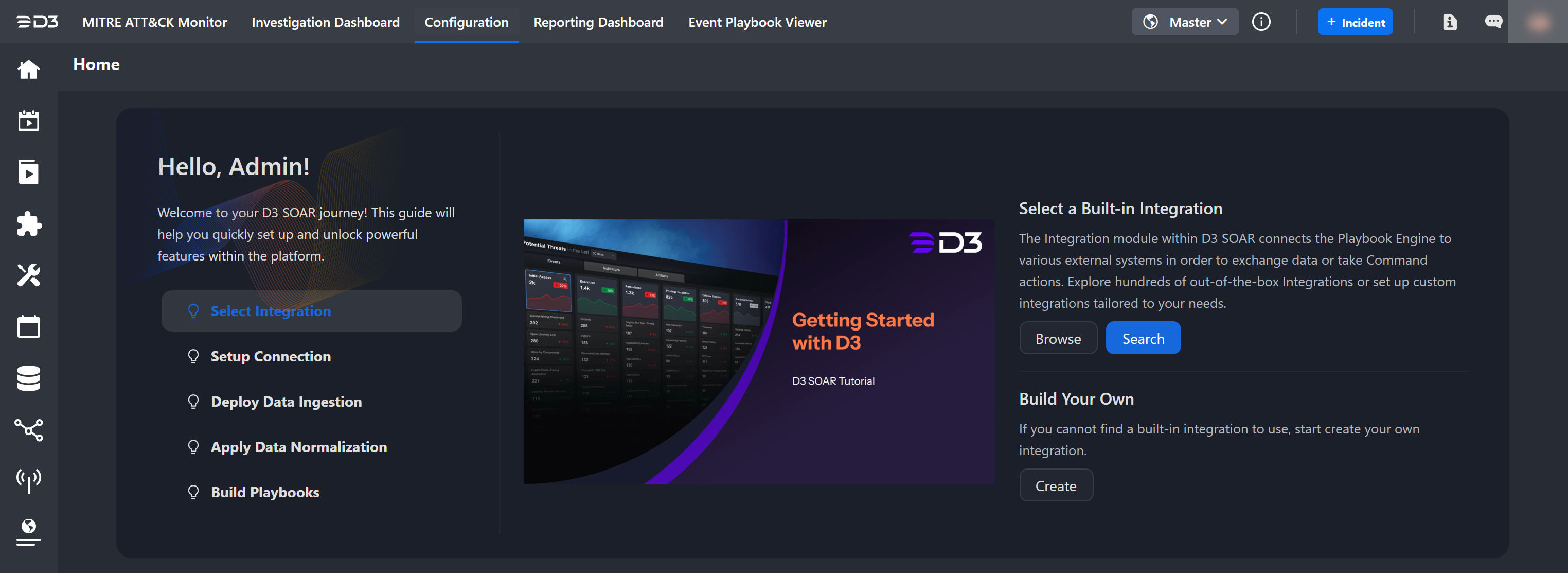Open the calendar icon in sidebar
This screenshot has height=573, width=1568.
click(29, 327)
